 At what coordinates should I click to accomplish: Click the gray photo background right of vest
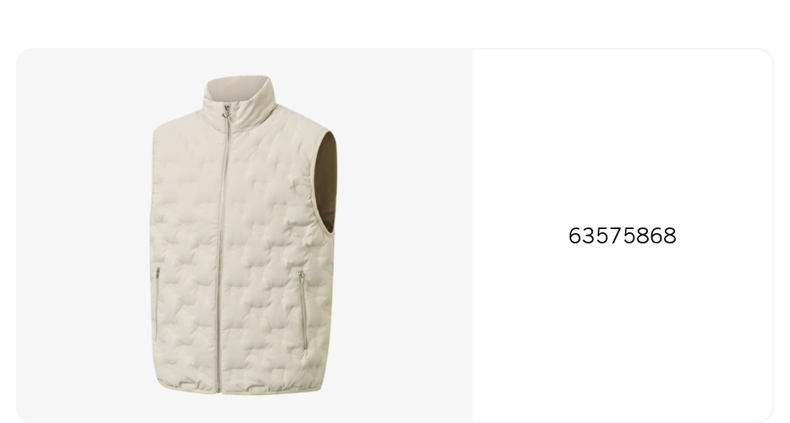(405, 235)
